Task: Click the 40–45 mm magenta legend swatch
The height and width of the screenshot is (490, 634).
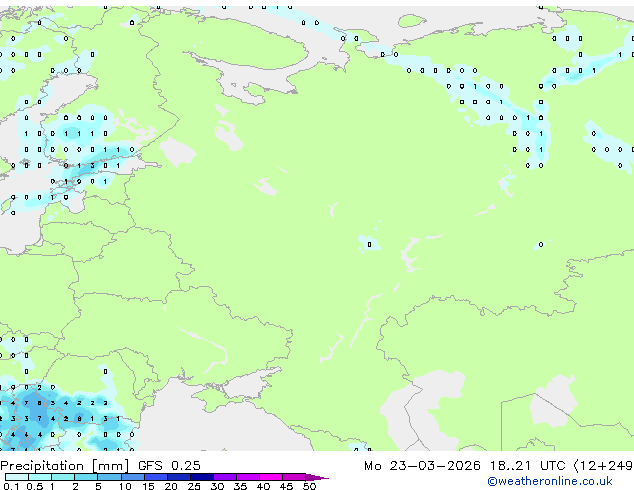Action: (271, 477)
